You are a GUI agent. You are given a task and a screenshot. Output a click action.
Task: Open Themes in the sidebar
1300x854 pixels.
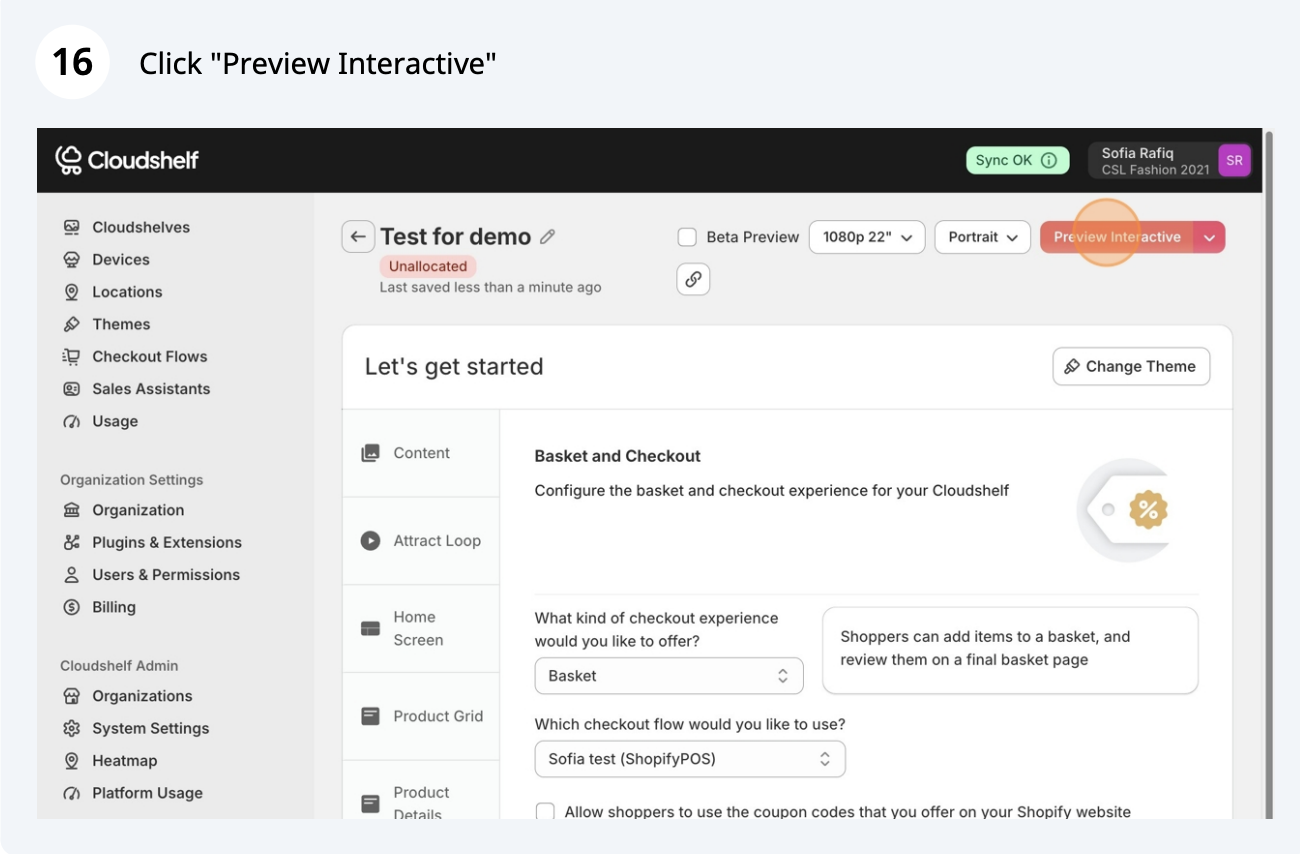tap(121, 324)
